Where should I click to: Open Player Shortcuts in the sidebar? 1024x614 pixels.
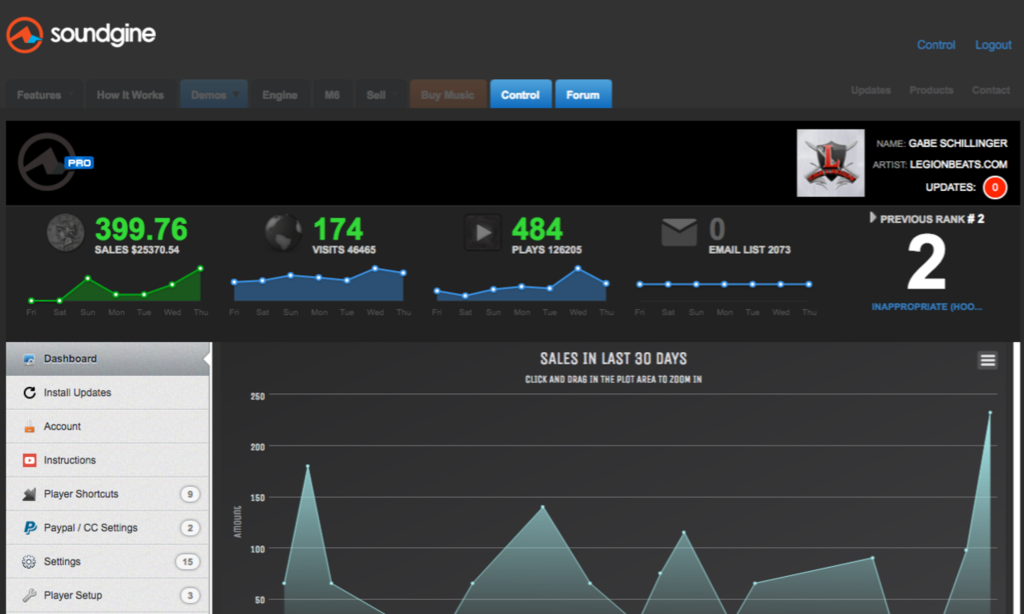(108, 494)
